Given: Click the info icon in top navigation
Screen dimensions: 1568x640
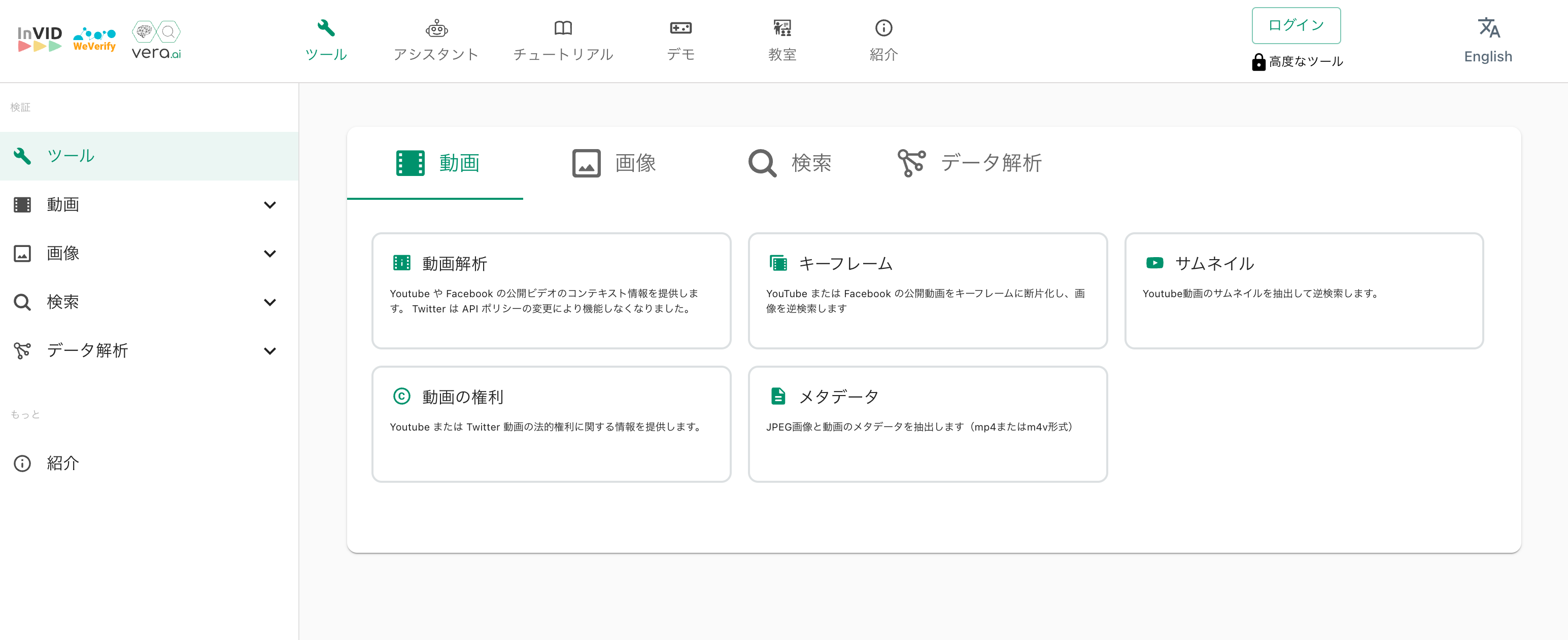Looking at the screenshot, I should [x=883, y=28].
